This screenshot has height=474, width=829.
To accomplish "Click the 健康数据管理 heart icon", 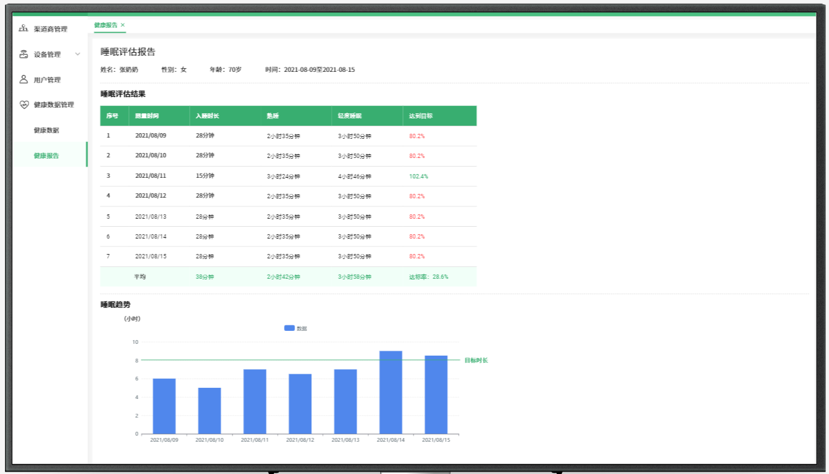I will (24, 104).
